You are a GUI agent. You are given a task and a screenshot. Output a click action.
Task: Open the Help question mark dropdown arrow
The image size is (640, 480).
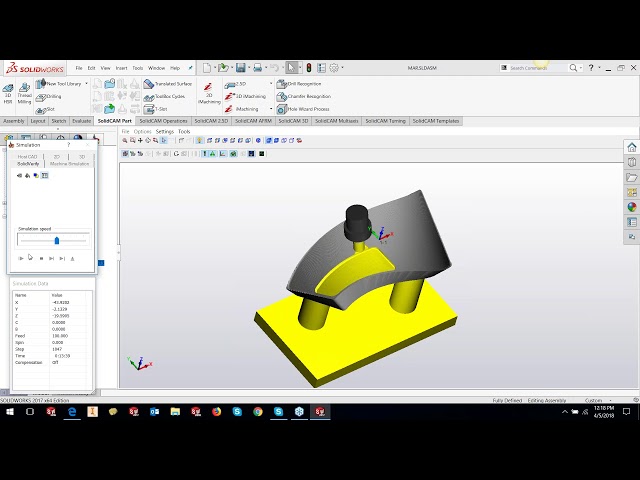[x=599, y=68]
